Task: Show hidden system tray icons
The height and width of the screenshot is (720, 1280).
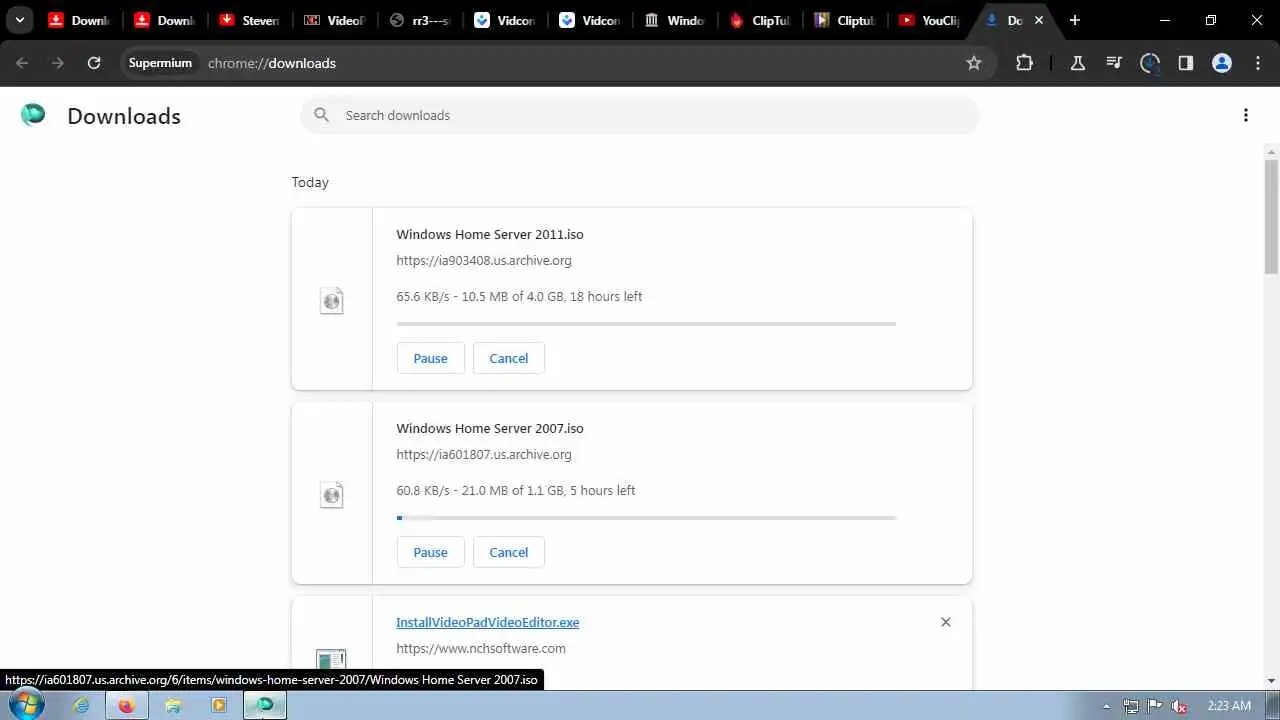Action: tap(1106, 705)
